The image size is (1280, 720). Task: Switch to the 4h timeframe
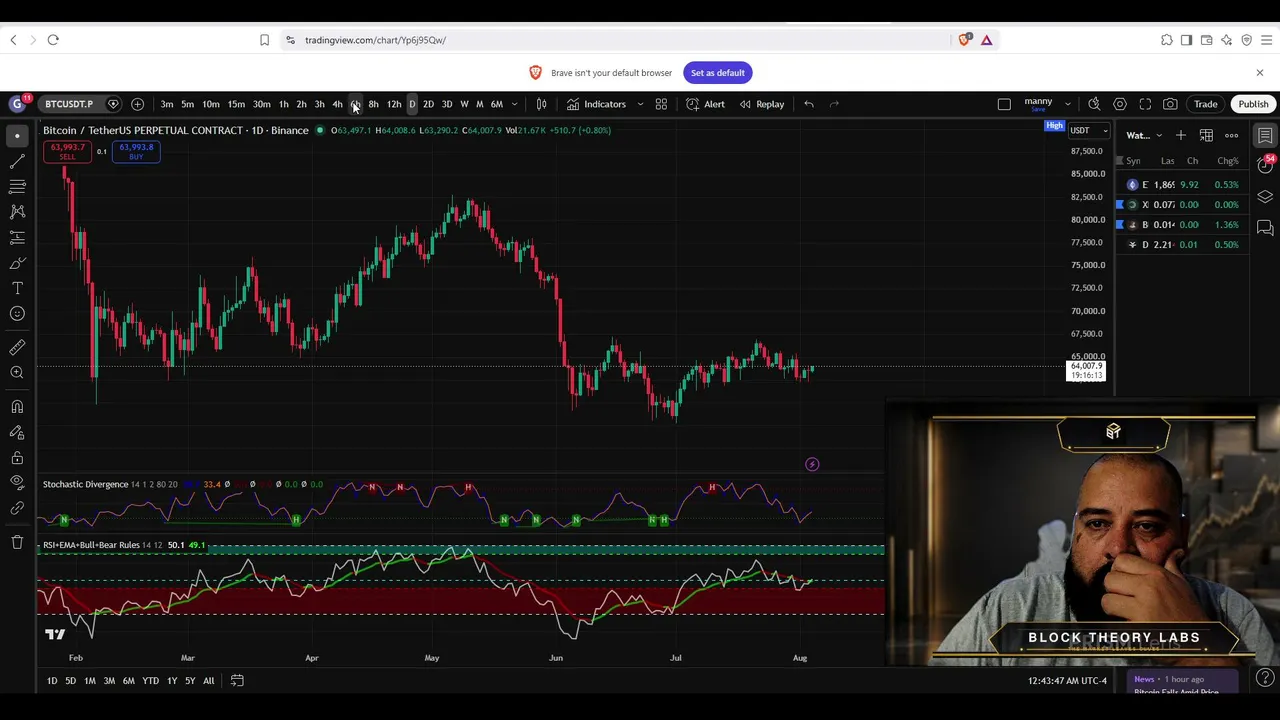click(337, 104)
